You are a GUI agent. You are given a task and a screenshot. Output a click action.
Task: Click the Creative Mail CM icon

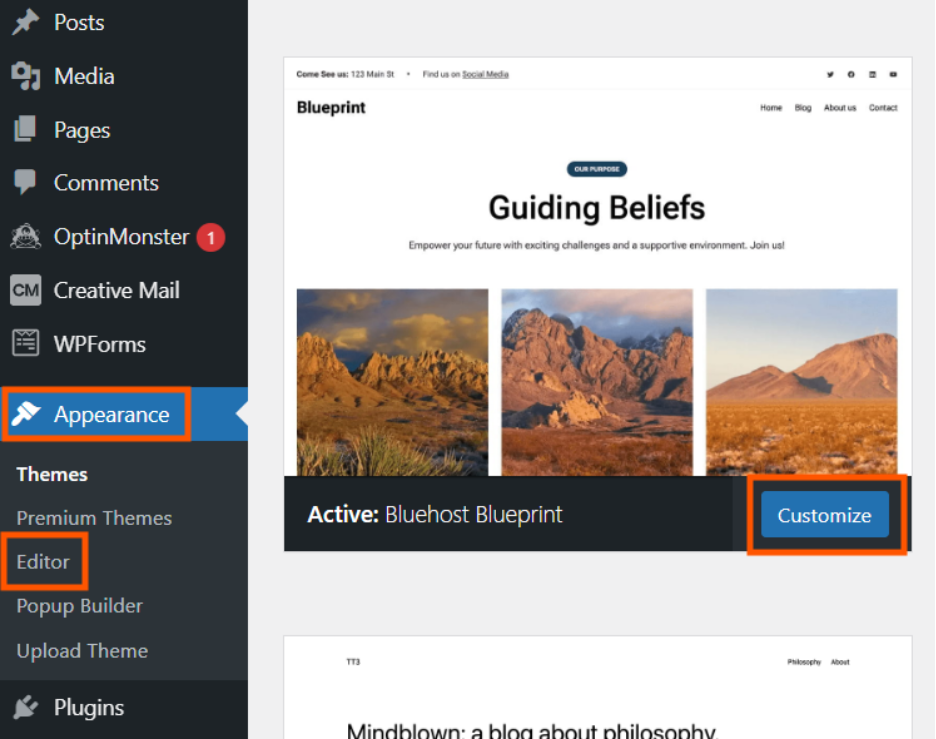pos(25,291)
